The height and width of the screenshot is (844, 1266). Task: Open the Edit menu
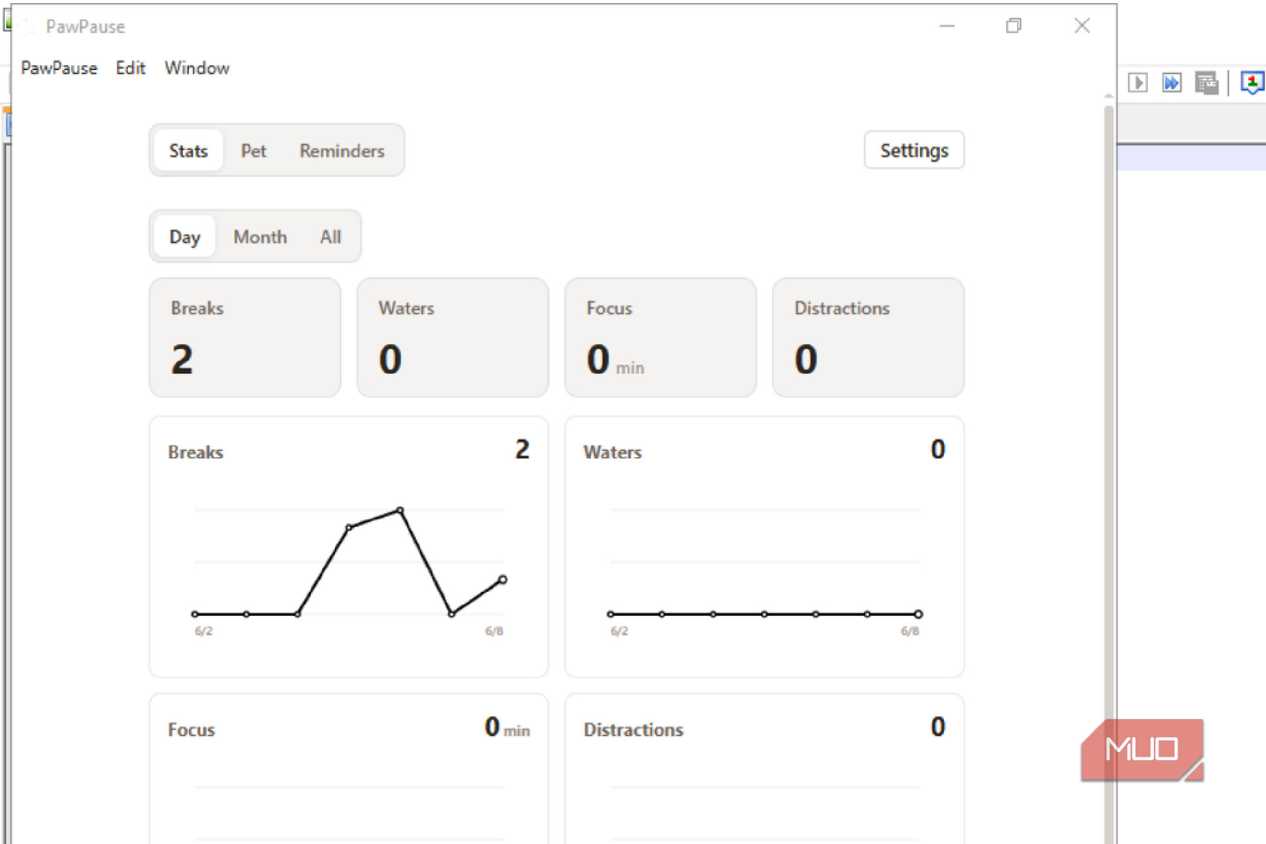click(x=130, y=68)
